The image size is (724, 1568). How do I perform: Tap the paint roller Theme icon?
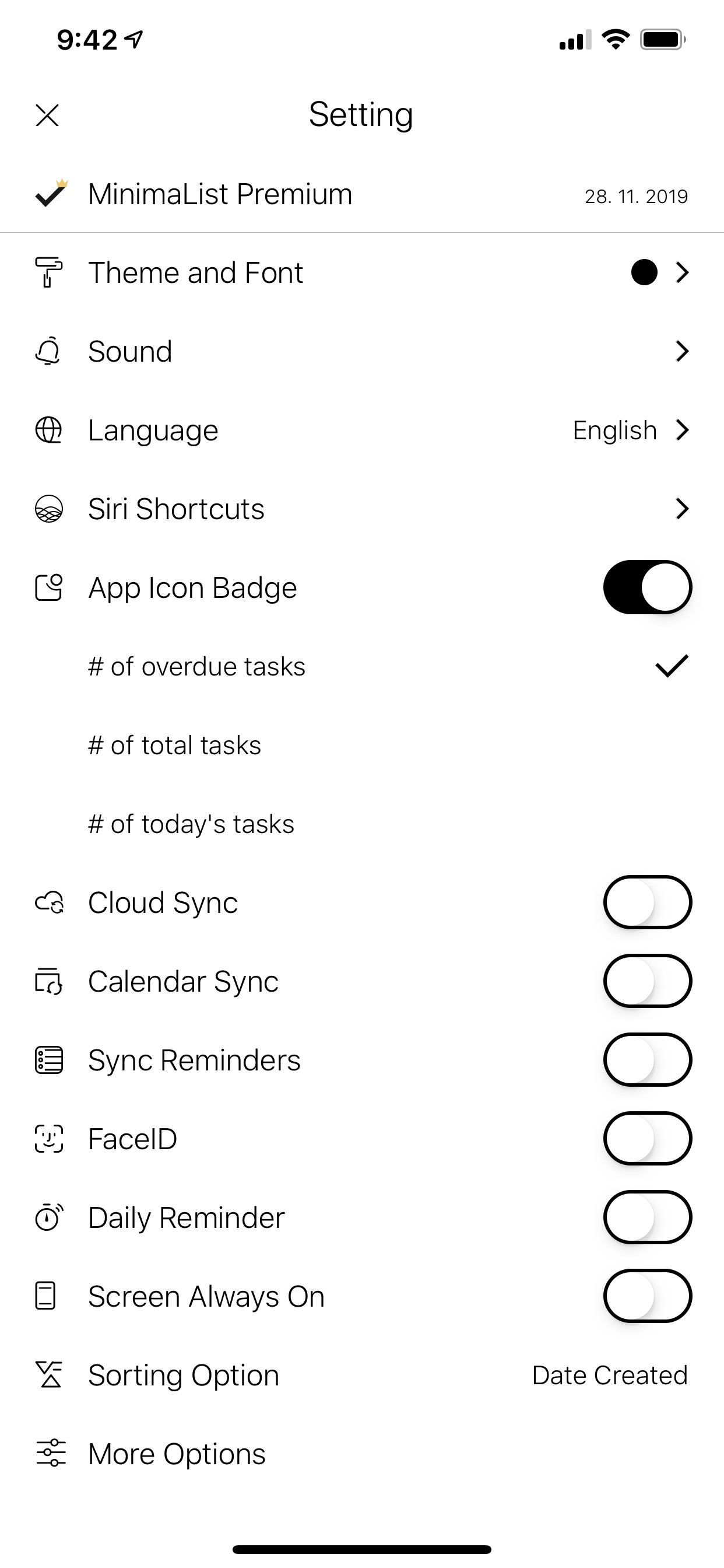tap(48, 272)
